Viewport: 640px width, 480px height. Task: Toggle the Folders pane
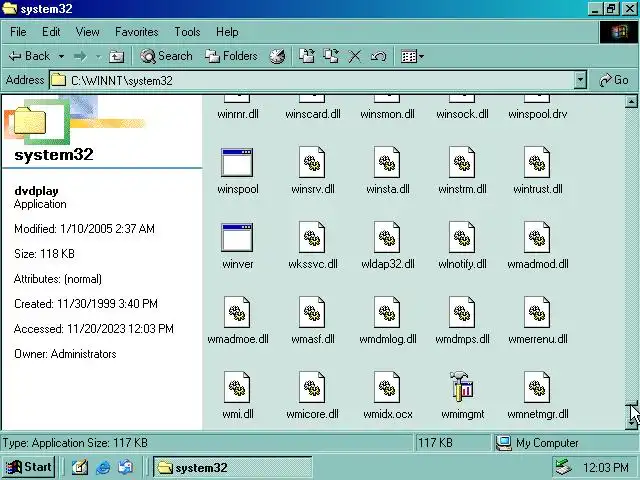coord(231,56)
